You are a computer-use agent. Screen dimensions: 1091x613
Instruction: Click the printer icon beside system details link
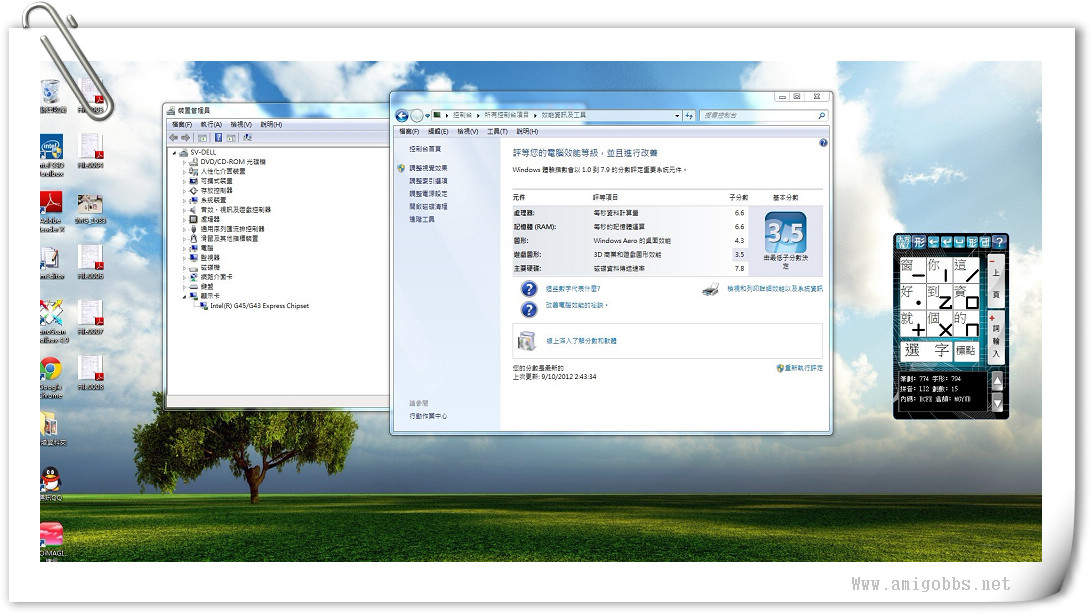pyautogui.click(x=709, y=289)
